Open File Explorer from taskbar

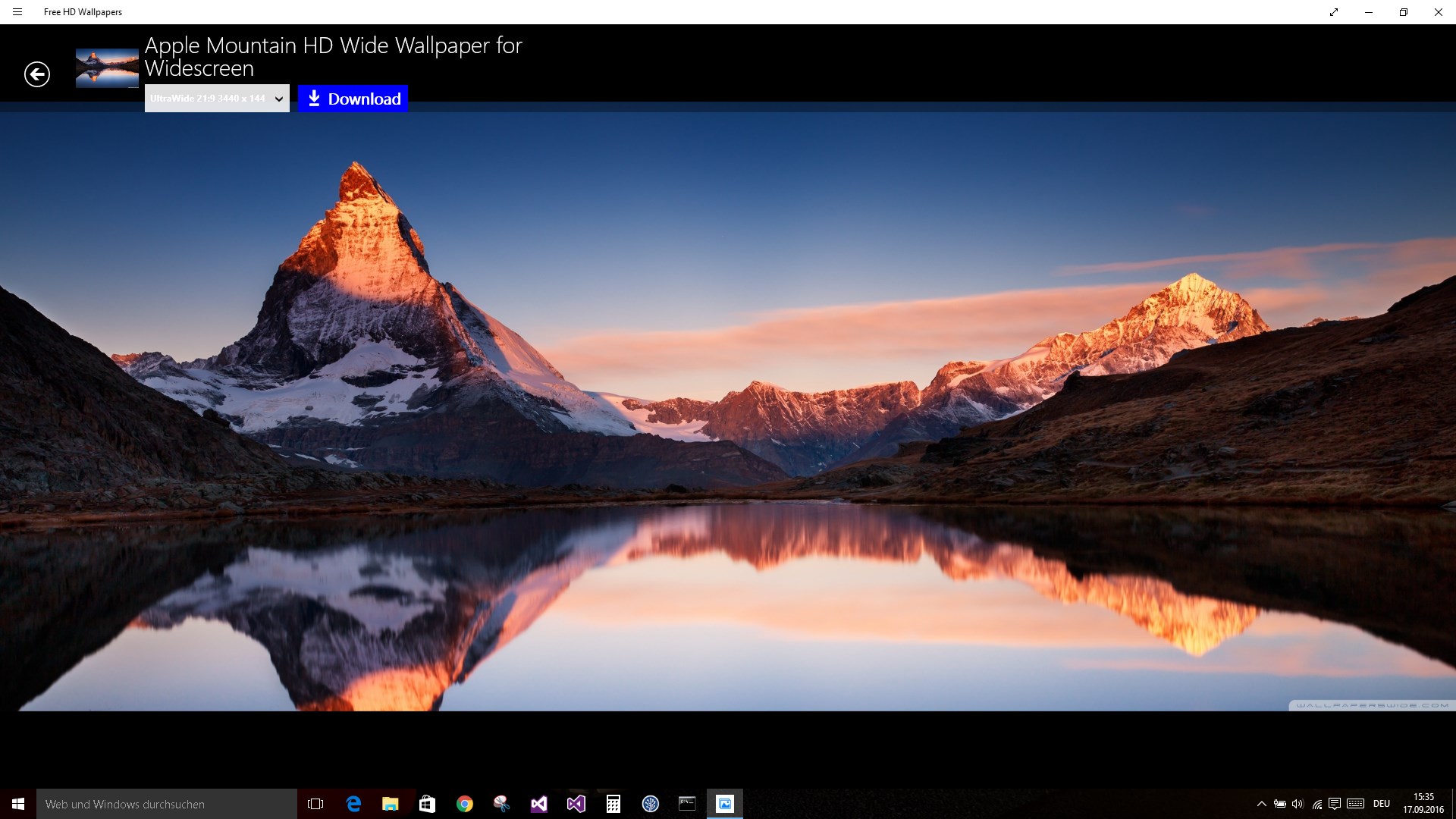390,803
